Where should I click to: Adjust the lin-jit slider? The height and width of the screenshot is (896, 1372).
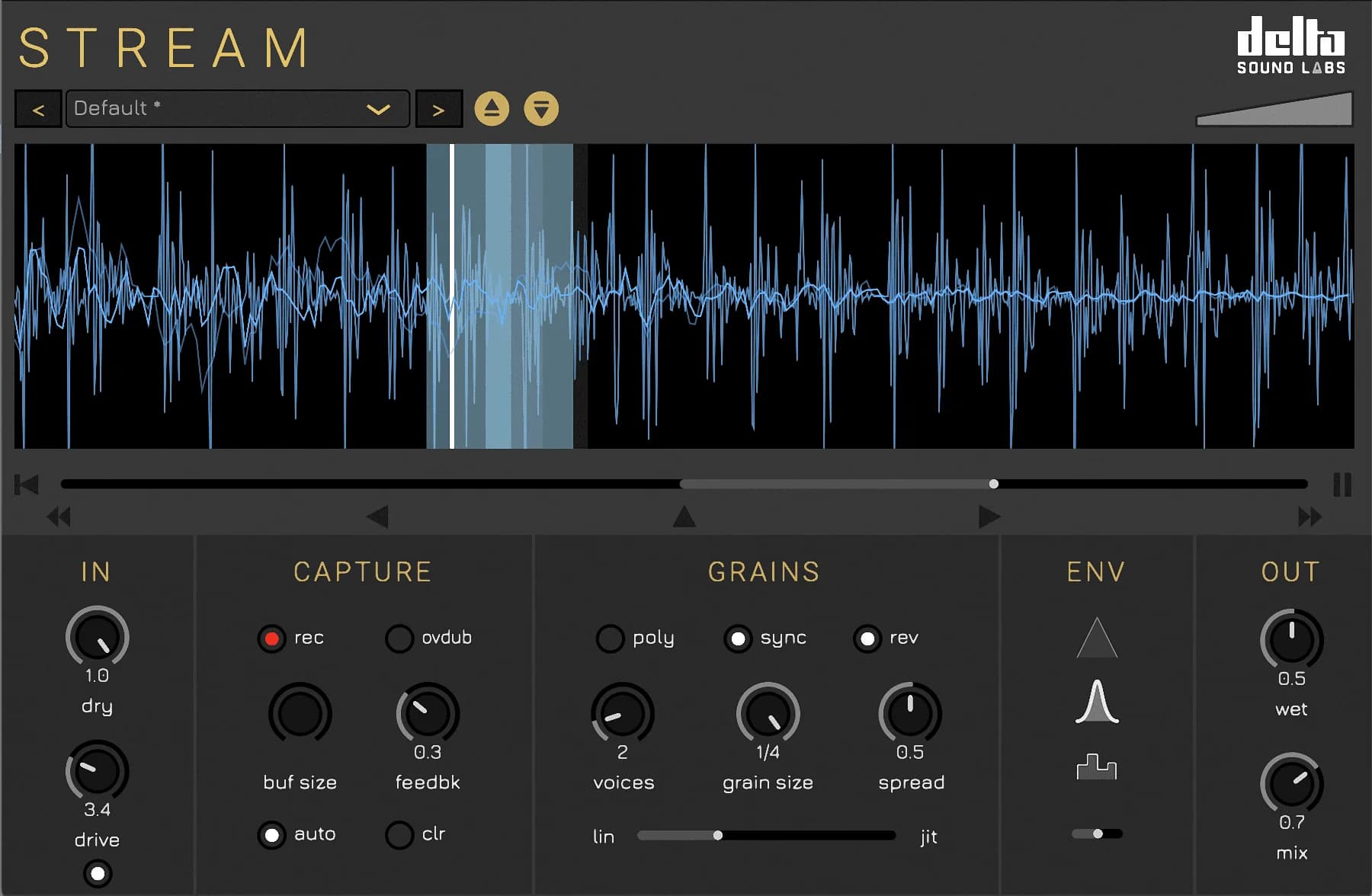(x=717, y=835)
